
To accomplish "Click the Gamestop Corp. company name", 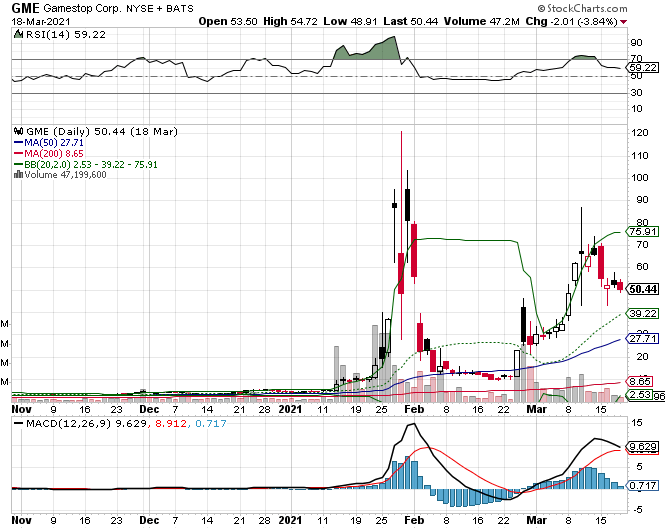I will 82,9.
